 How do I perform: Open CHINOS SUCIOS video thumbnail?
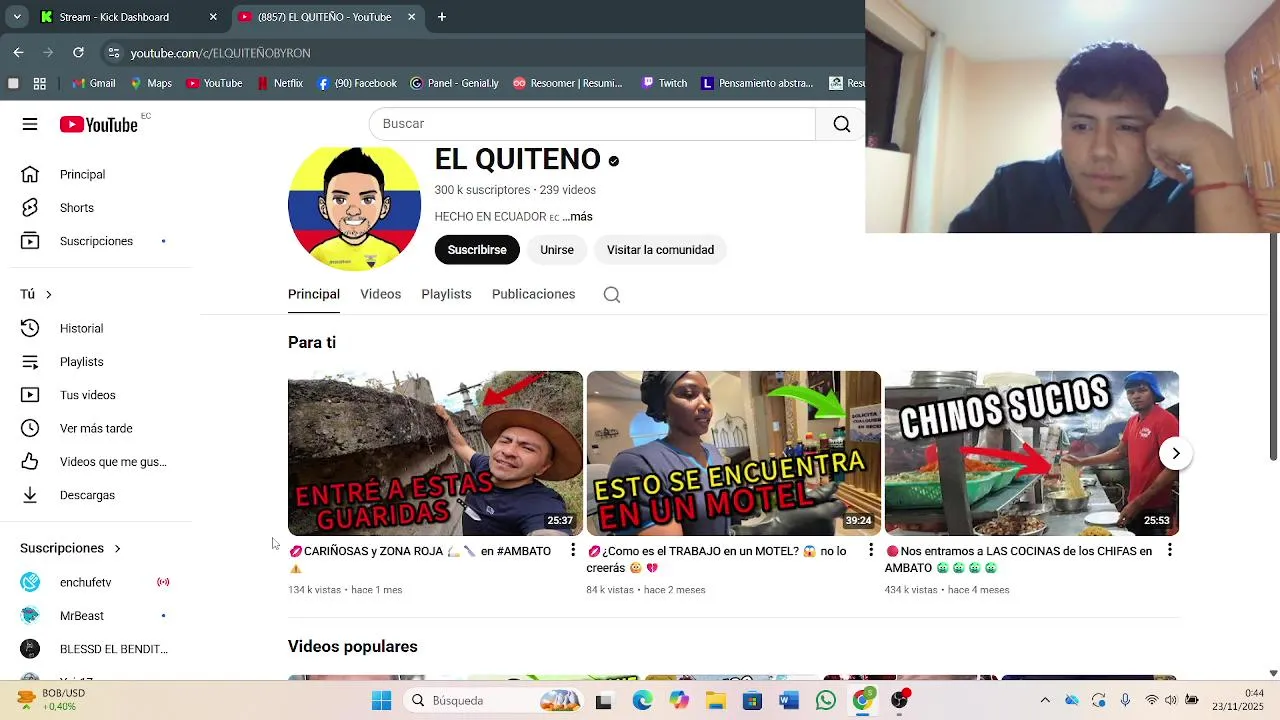(1032, 453)
